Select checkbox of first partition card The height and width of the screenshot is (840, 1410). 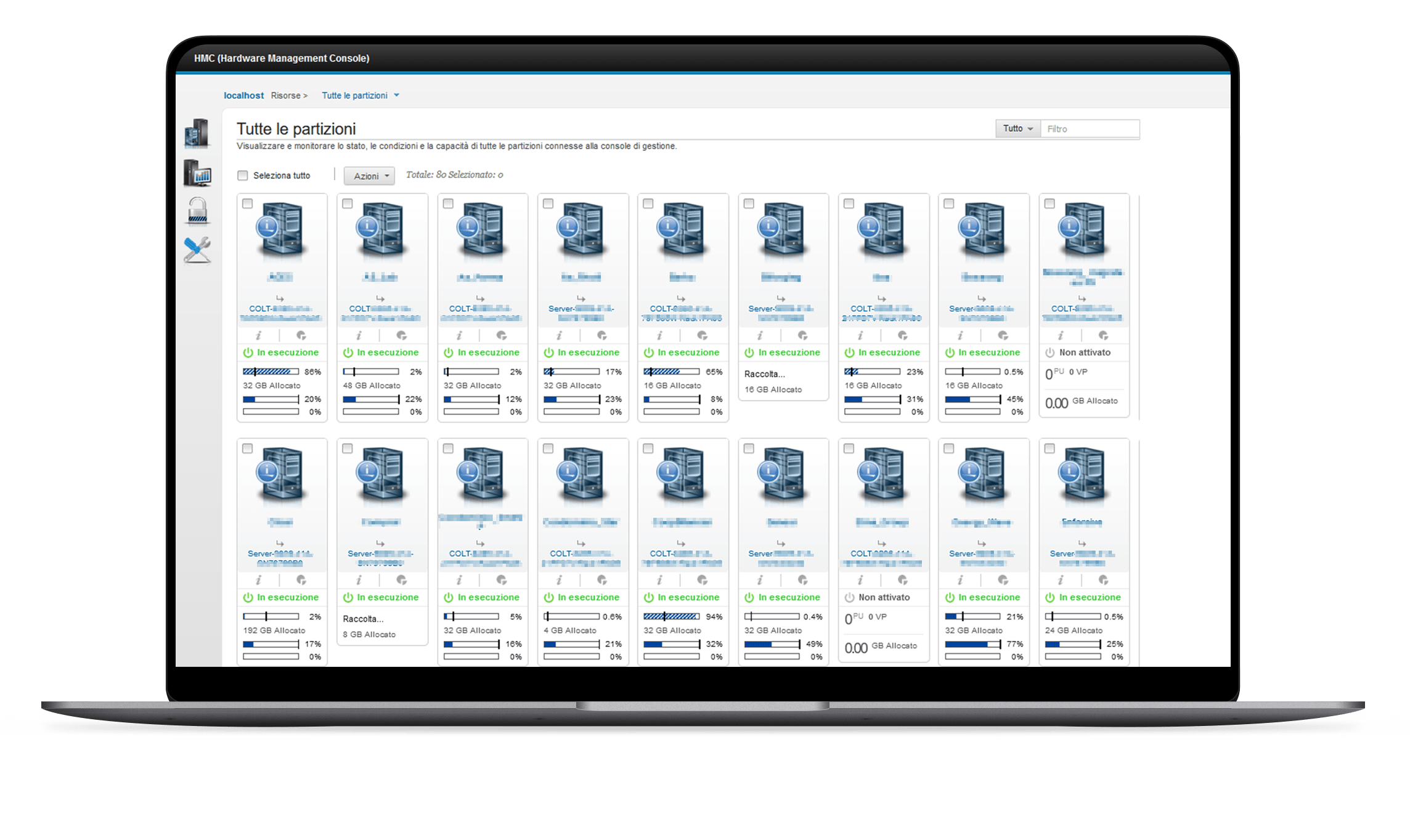coord(248,203)
